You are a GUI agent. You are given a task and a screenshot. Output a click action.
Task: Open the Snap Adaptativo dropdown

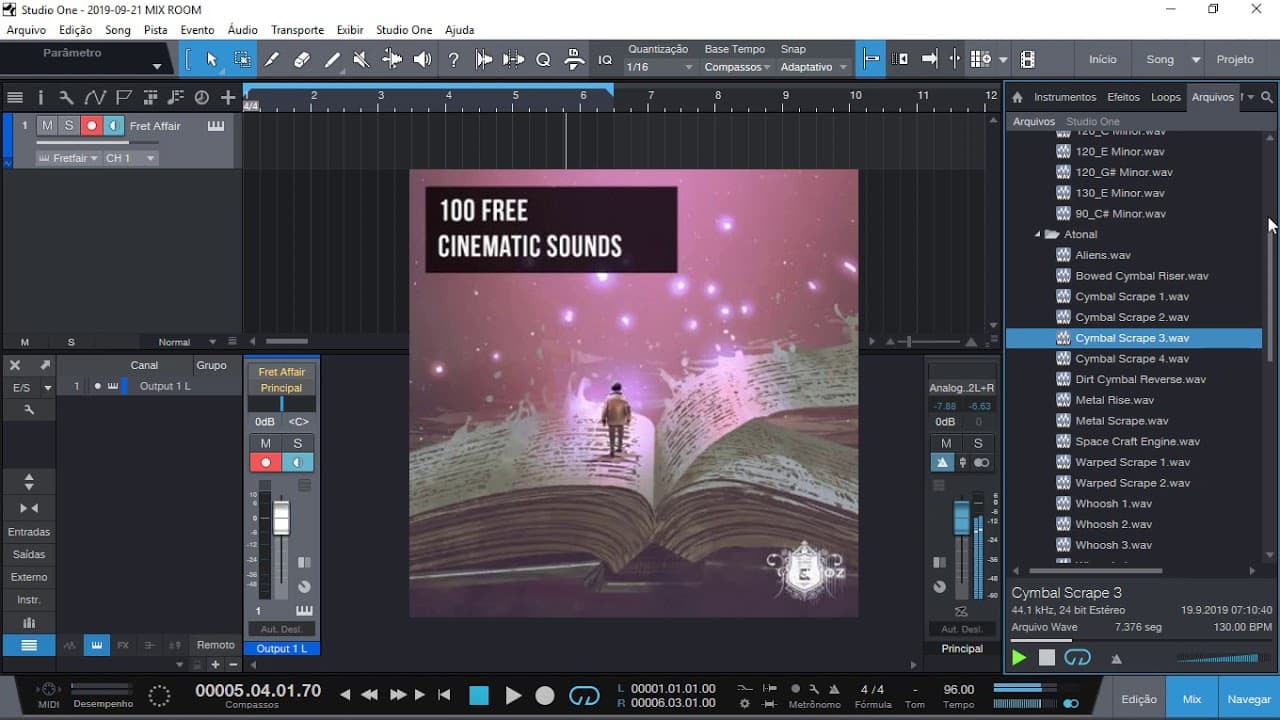(814, 67)
